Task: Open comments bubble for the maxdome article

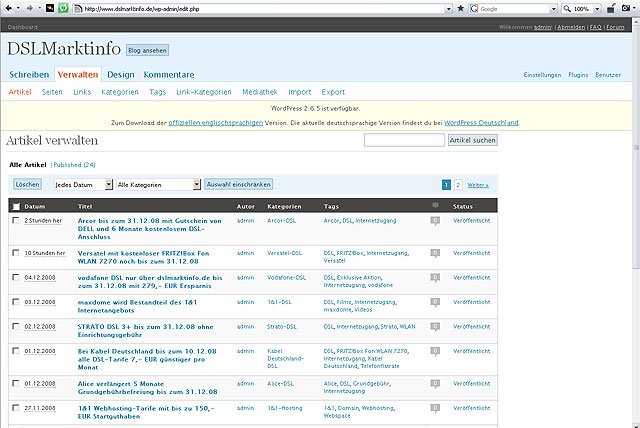Action: (x=435, y=303)
